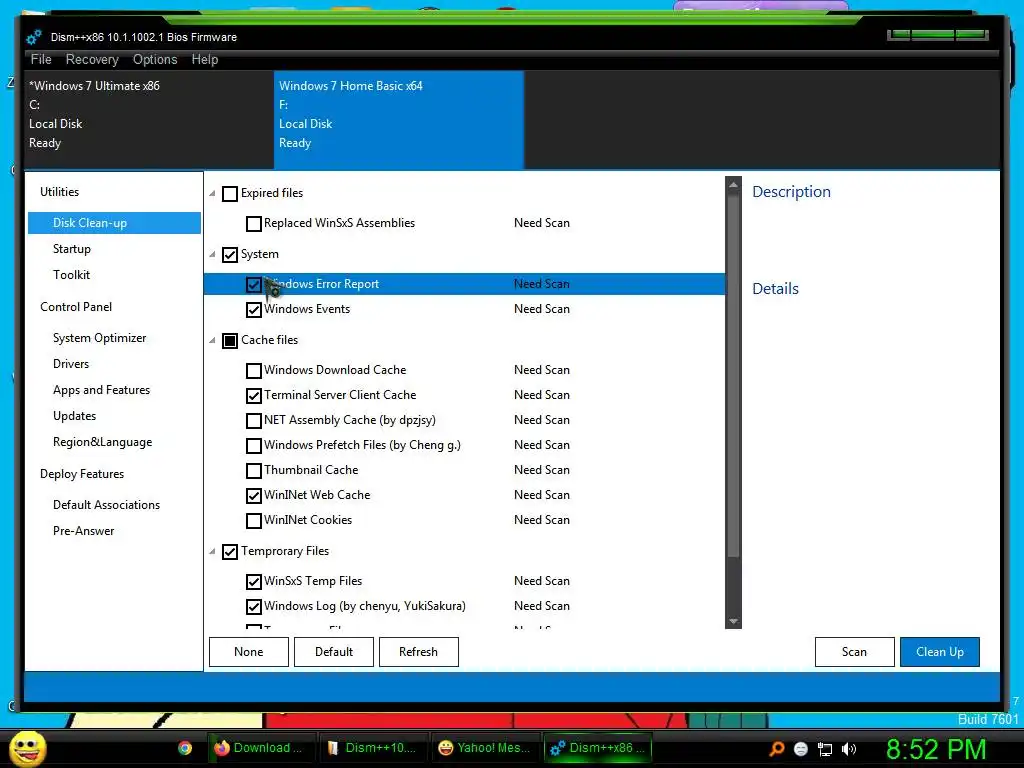Collapse the Cache files group

[x=212, y=340]
